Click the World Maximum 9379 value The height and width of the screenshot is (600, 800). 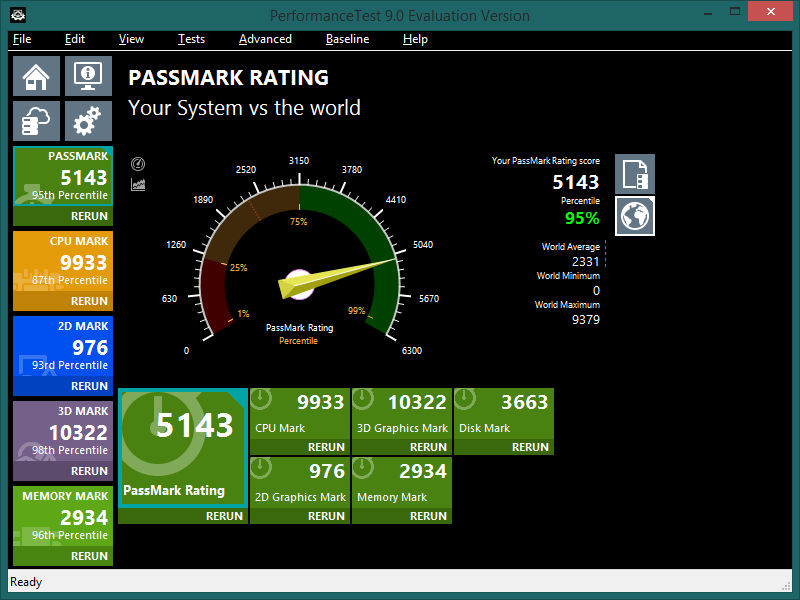pos(586,319)
